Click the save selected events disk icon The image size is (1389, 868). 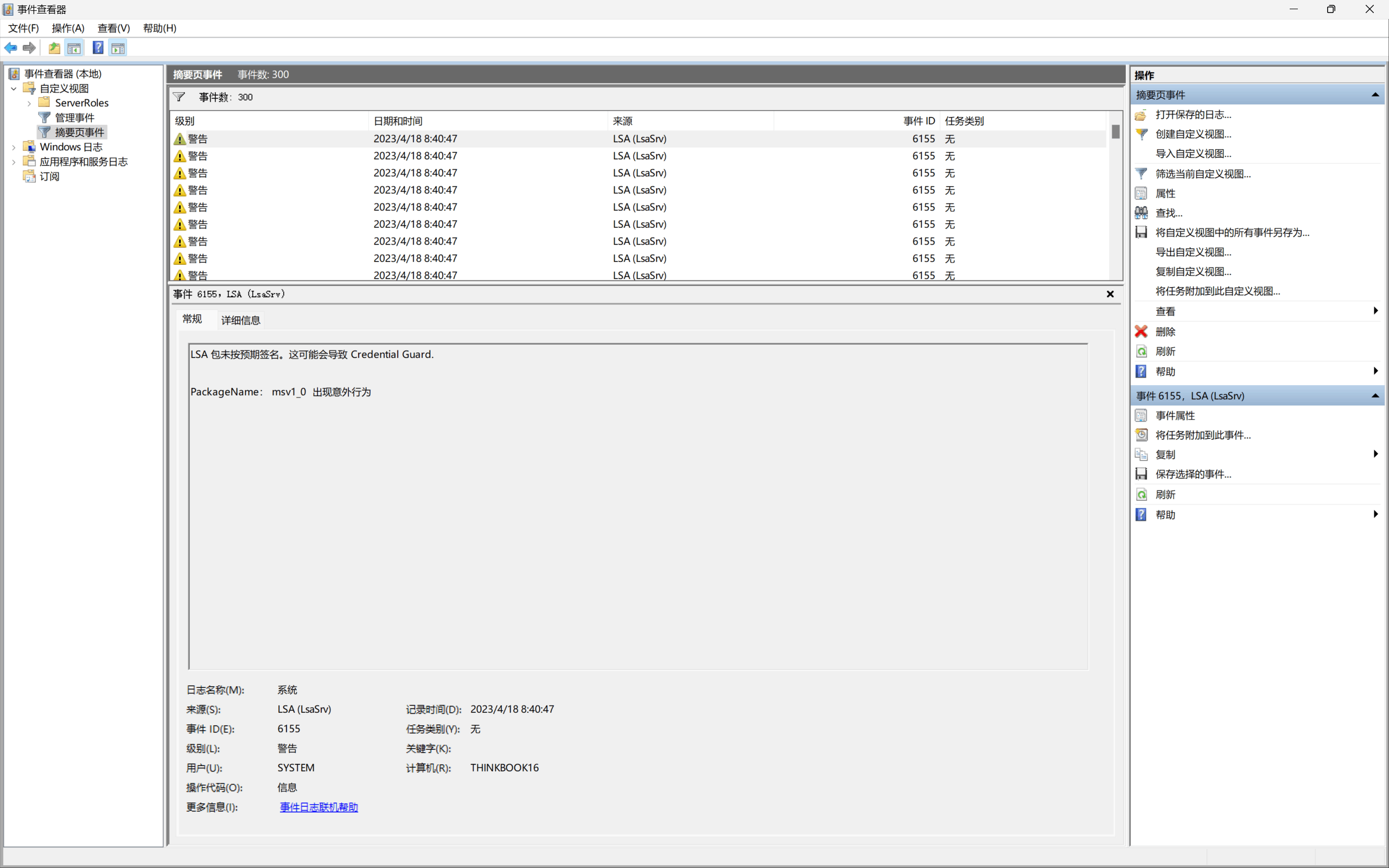(x=1141, y=474)
